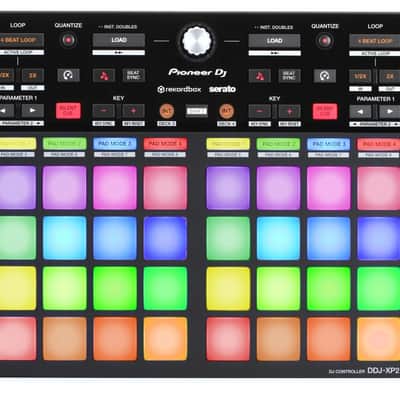Halve the loop with right deck 1/2X button
The image size is (400, 400).
pos(360,76)
